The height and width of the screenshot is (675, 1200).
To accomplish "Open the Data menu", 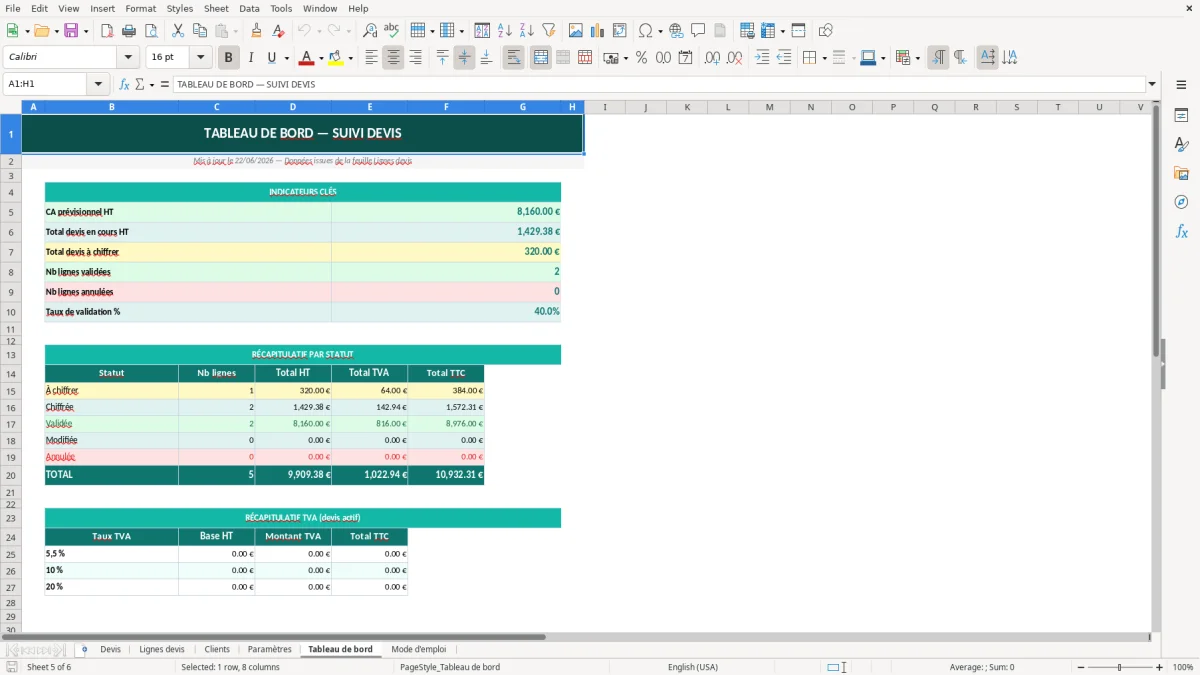I will (249, 8).
